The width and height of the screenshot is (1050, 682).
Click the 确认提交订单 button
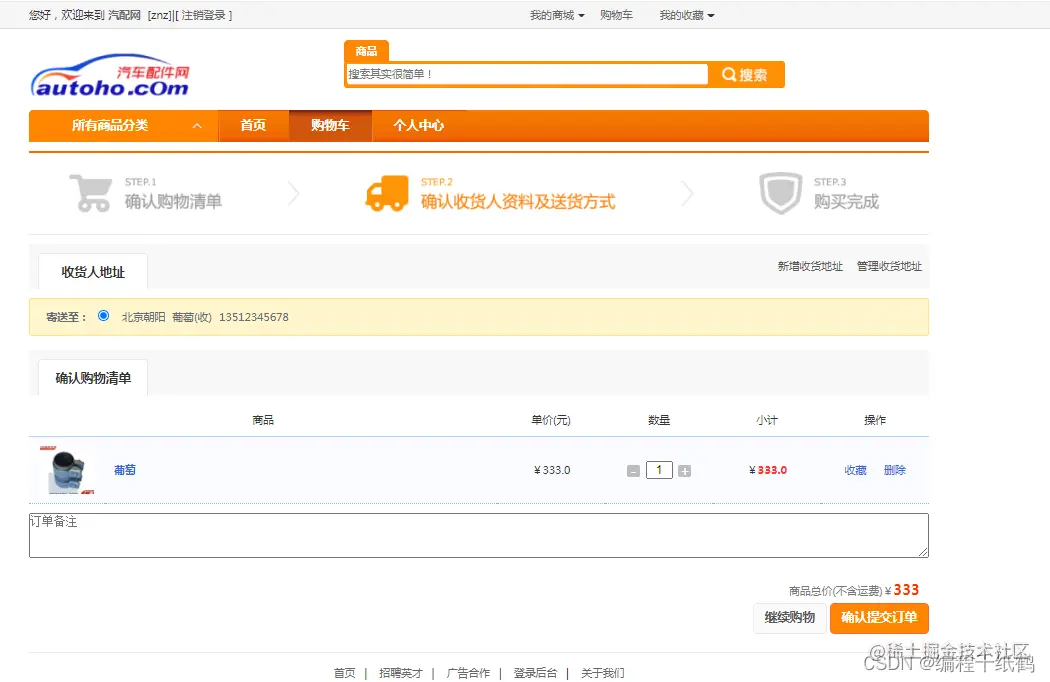[879, 617]
